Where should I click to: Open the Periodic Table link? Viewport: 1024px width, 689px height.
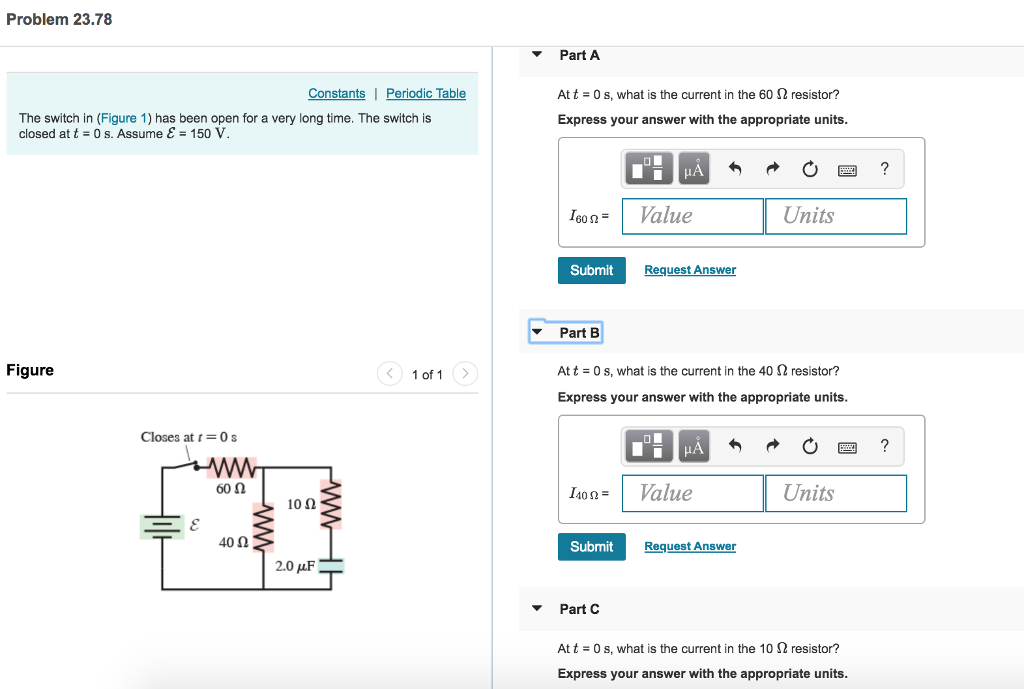pyautogui.click(x=425, y=93)
